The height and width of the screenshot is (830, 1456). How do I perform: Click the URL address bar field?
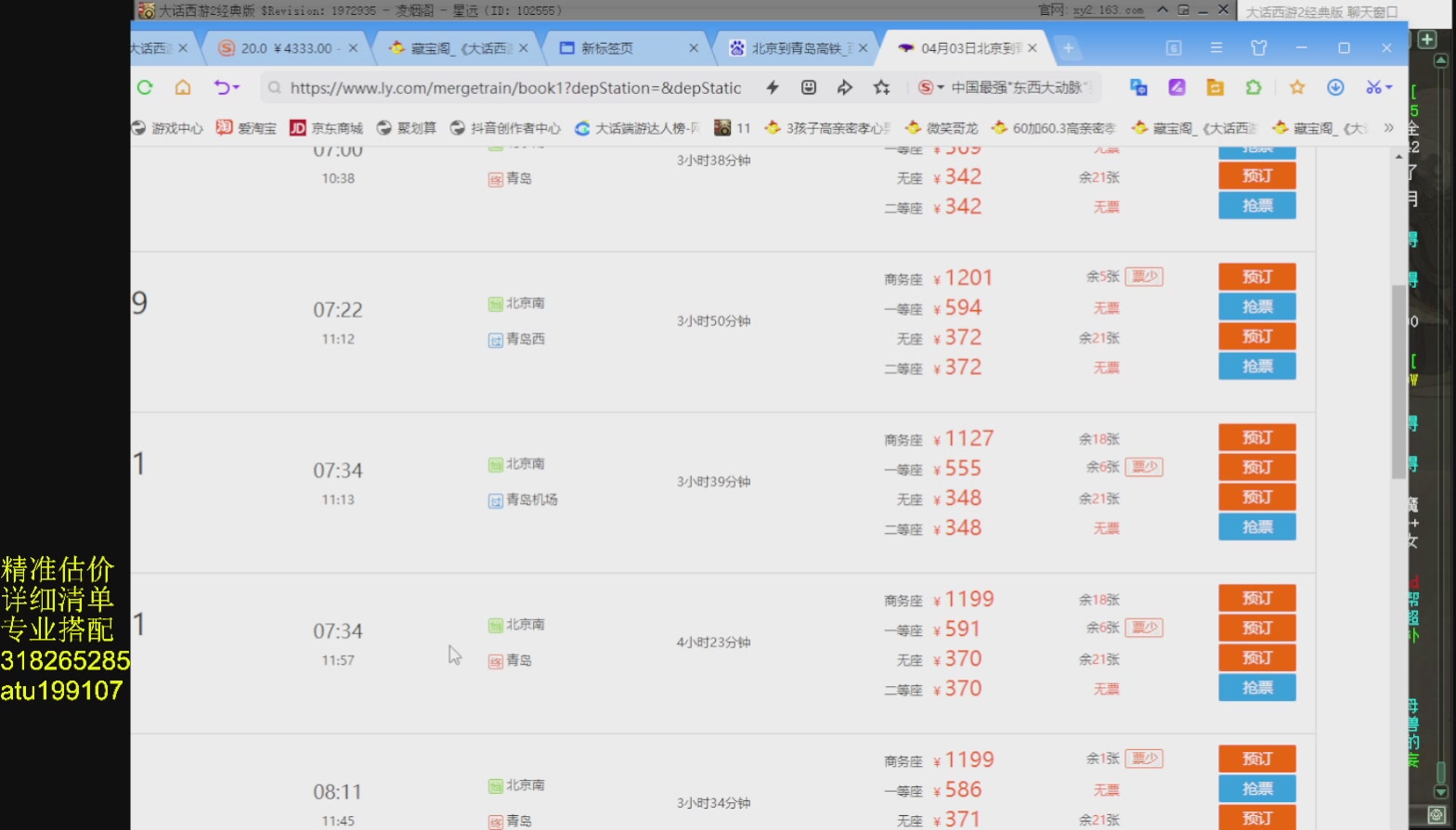point(515,87)
